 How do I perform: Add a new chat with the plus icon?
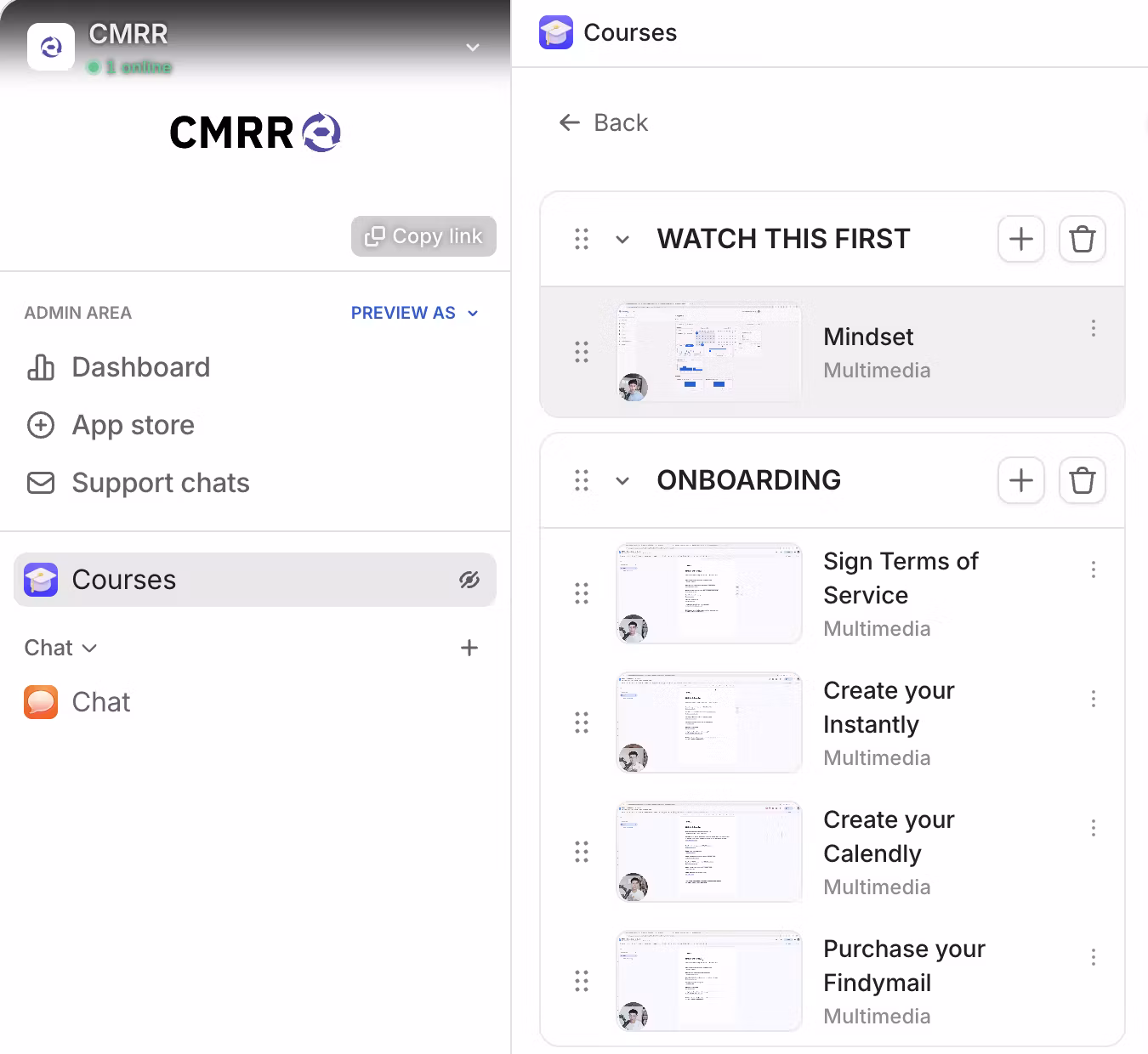469,648
